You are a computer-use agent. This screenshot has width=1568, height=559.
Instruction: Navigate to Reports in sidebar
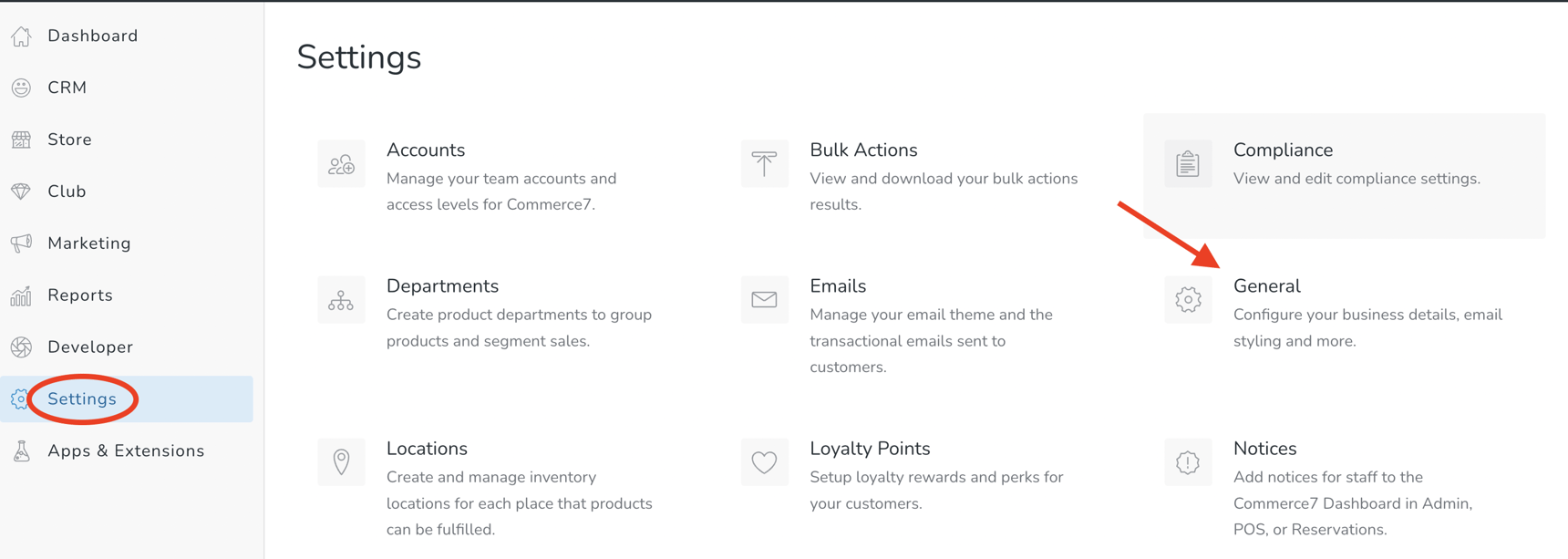(x=80, y=295)
